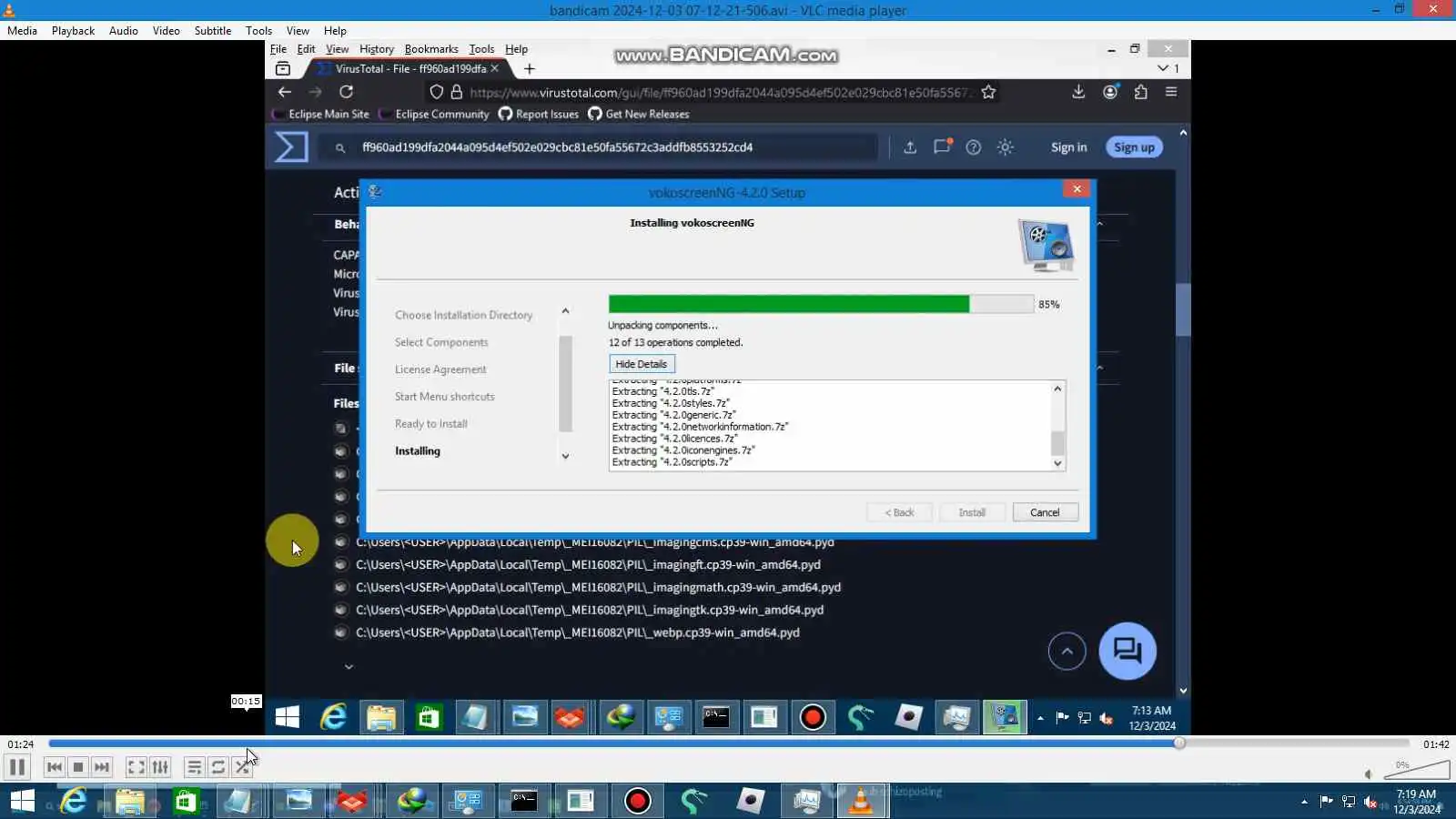Show the VLC playlist
Image resolution: width=1456 pixels, height=819 pixels.
click(x=194, y=767)
